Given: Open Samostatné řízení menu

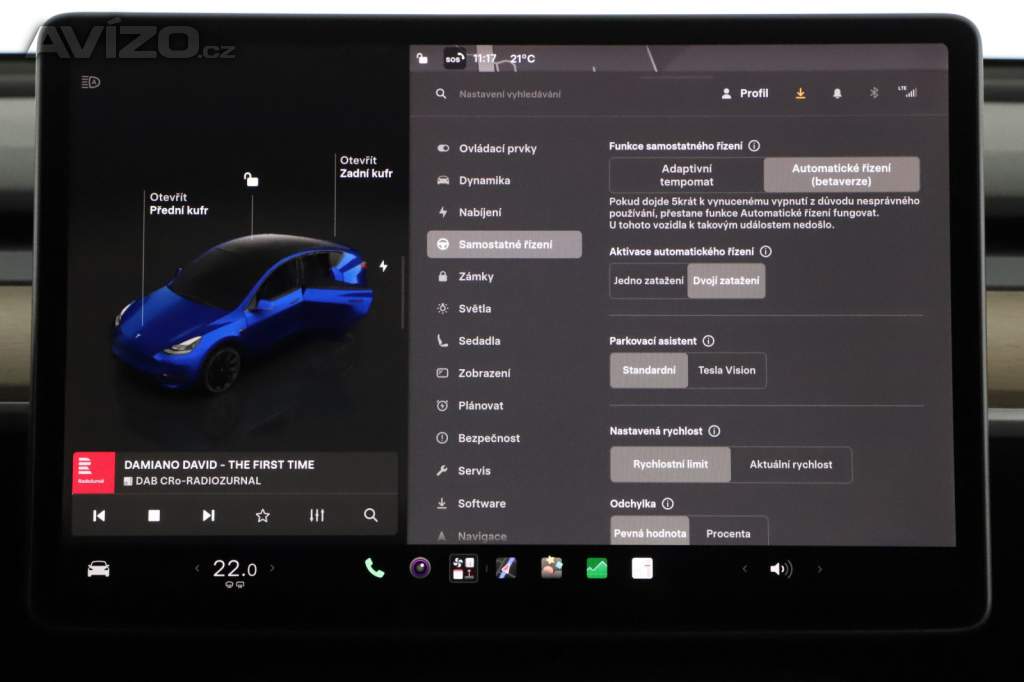Looking at the screenshot, I should coord(504,244).
